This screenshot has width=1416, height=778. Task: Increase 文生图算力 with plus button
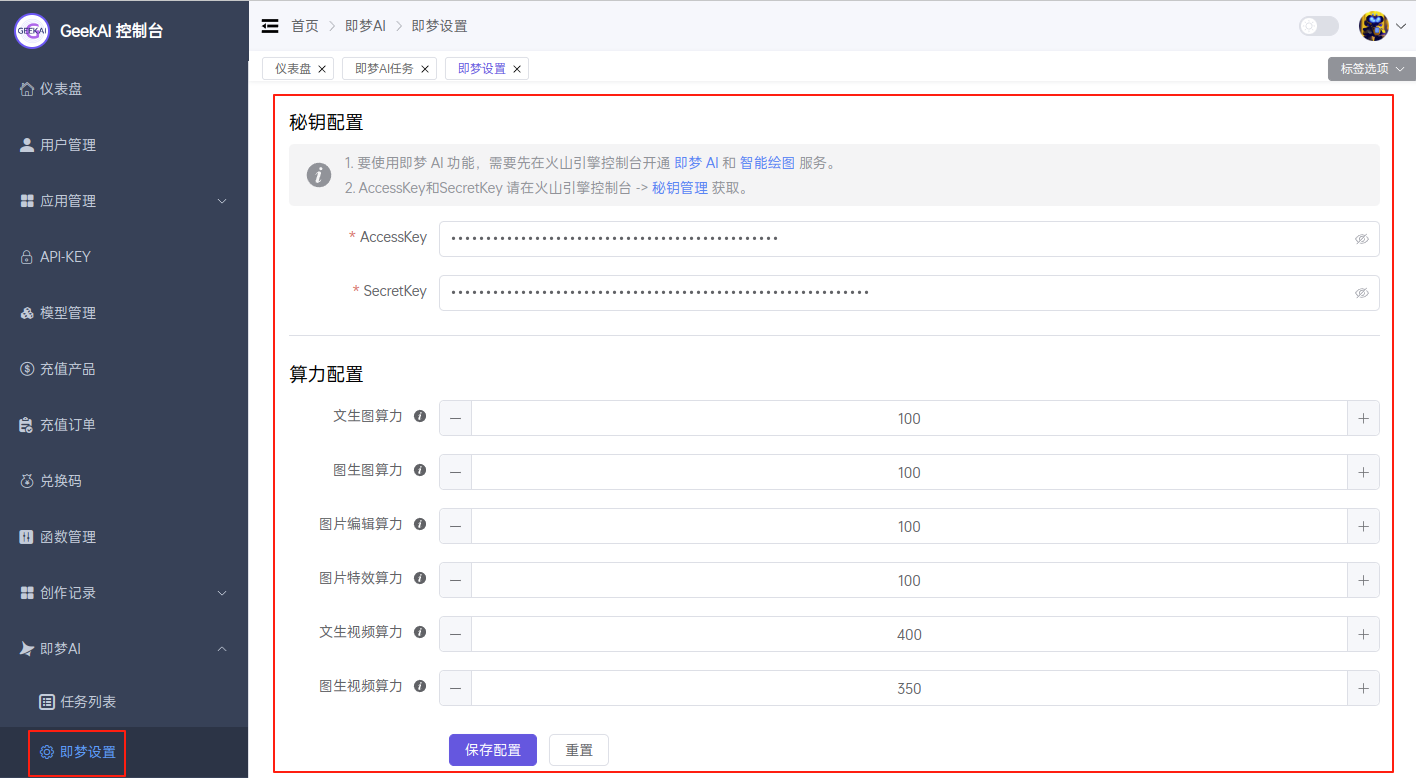tap(1363, 418)
